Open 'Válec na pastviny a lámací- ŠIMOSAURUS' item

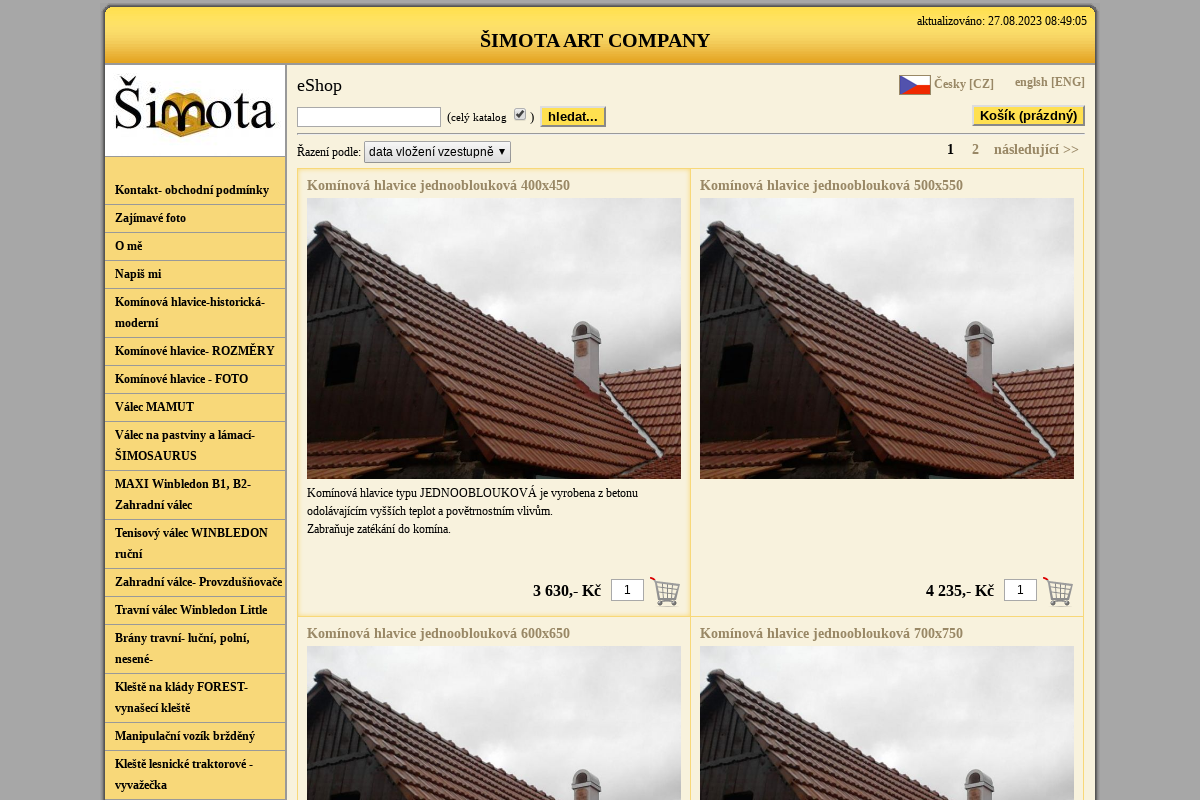tap(195, 445)
